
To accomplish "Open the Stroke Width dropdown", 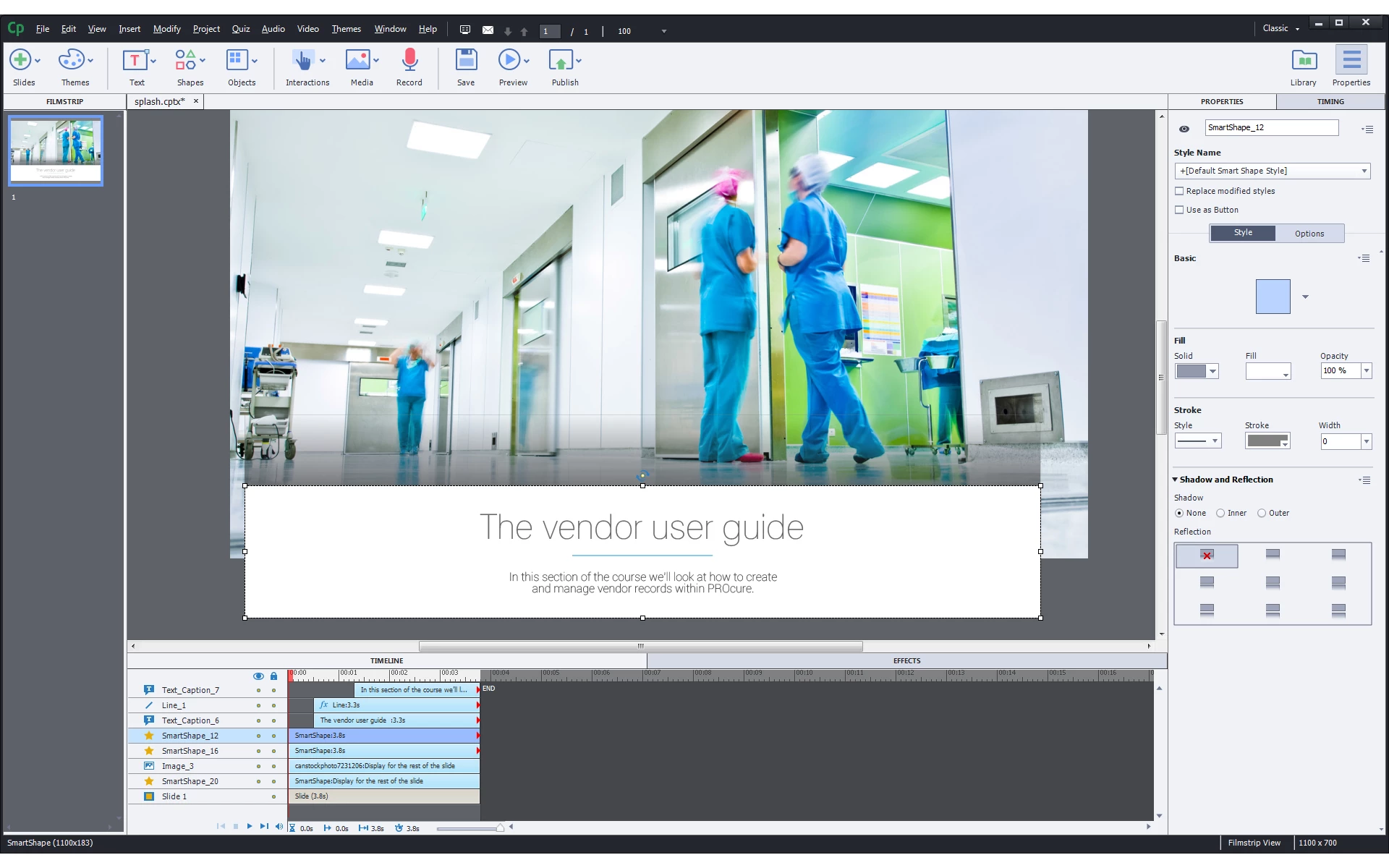I will (x=1367, y=442).
